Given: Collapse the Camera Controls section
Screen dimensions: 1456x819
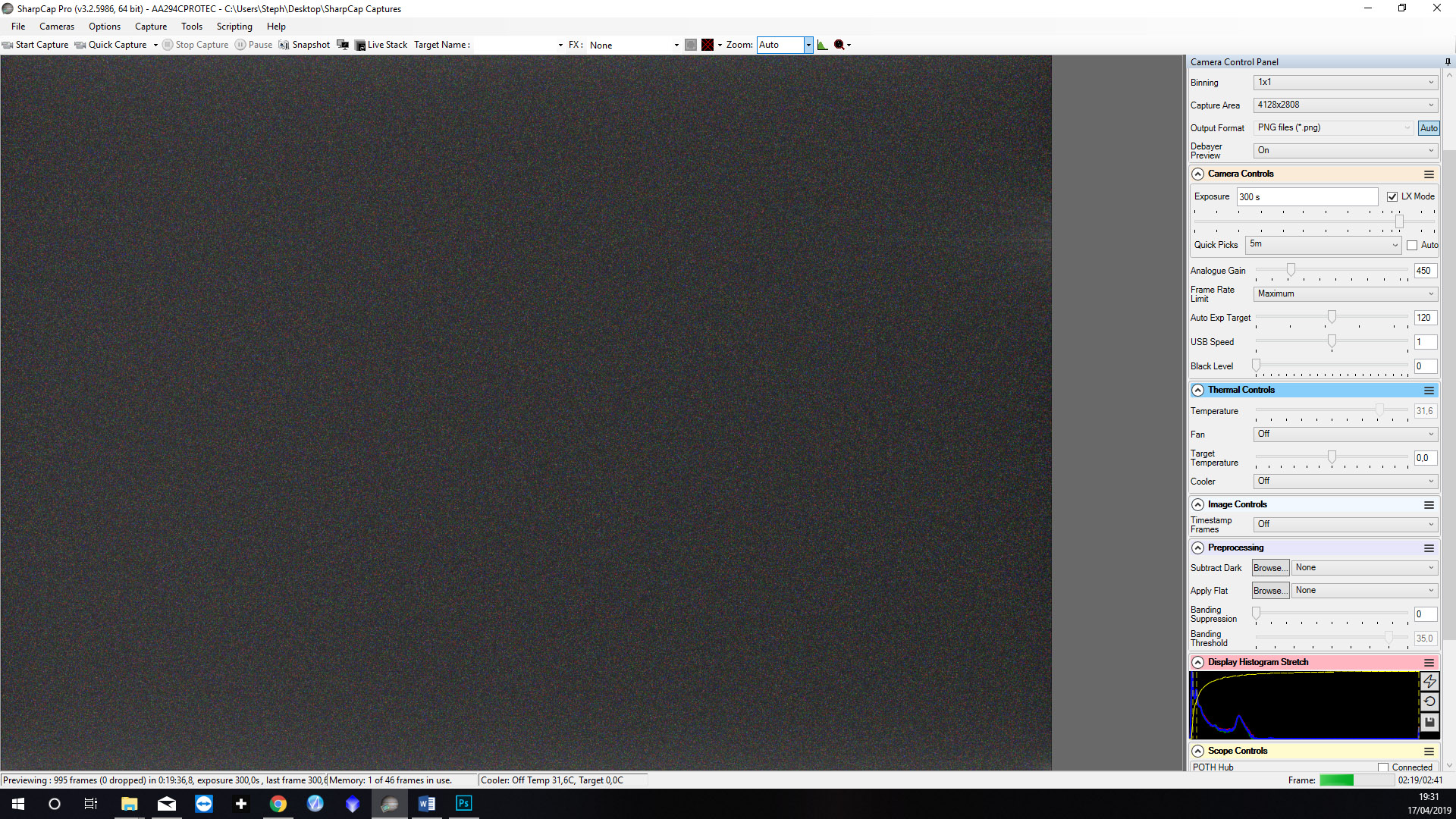Looking at the screenshot, I should [1198, 174].
